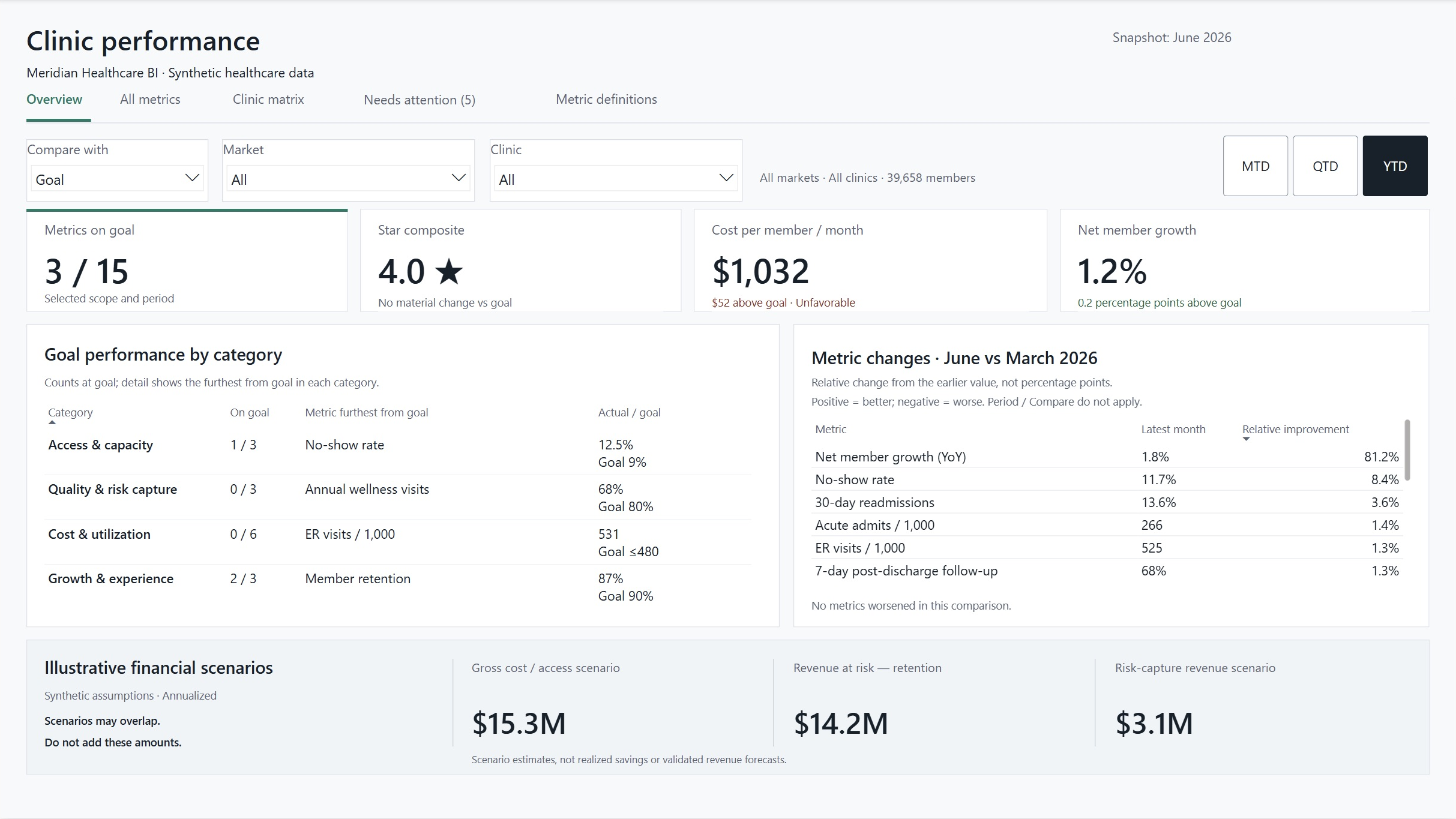Click the Annual wellness visits metric

(367, 490)
